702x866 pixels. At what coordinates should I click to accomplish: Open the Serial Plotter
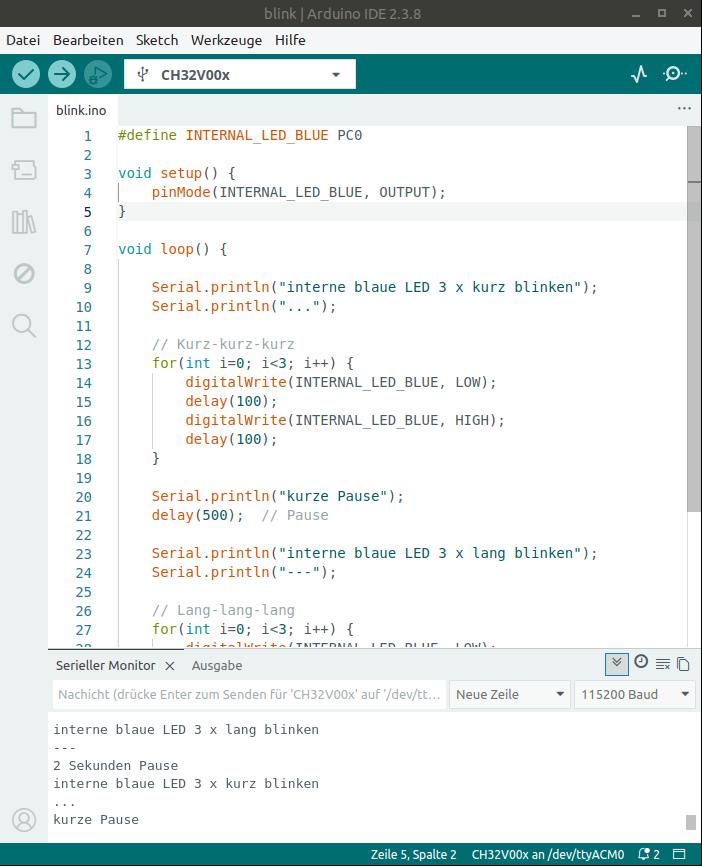639,74
